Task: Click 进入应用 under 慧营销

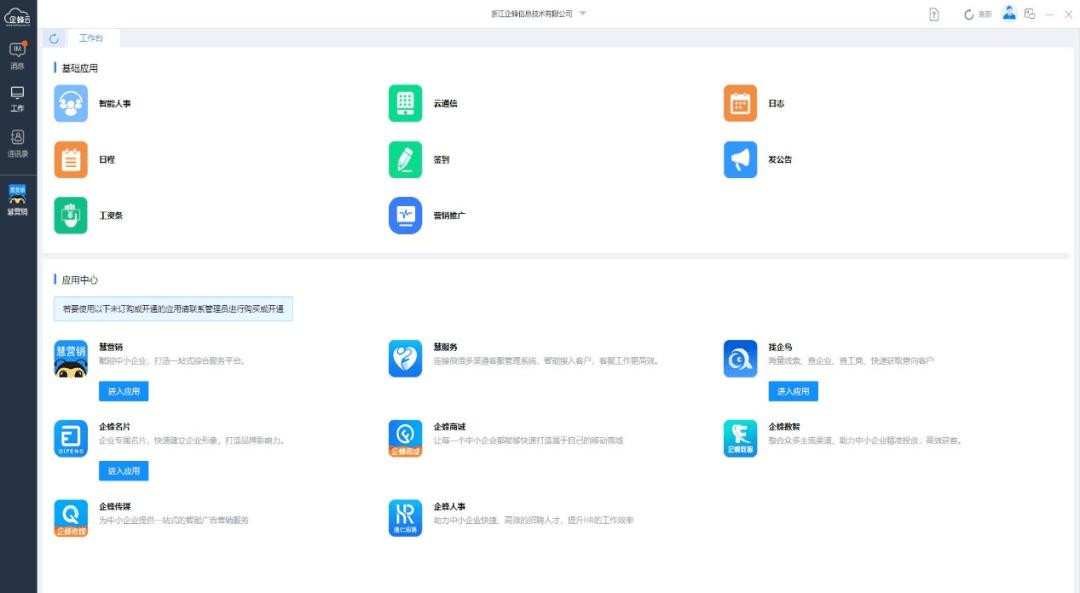Action: pyautogui.click(x=124, y=391)
